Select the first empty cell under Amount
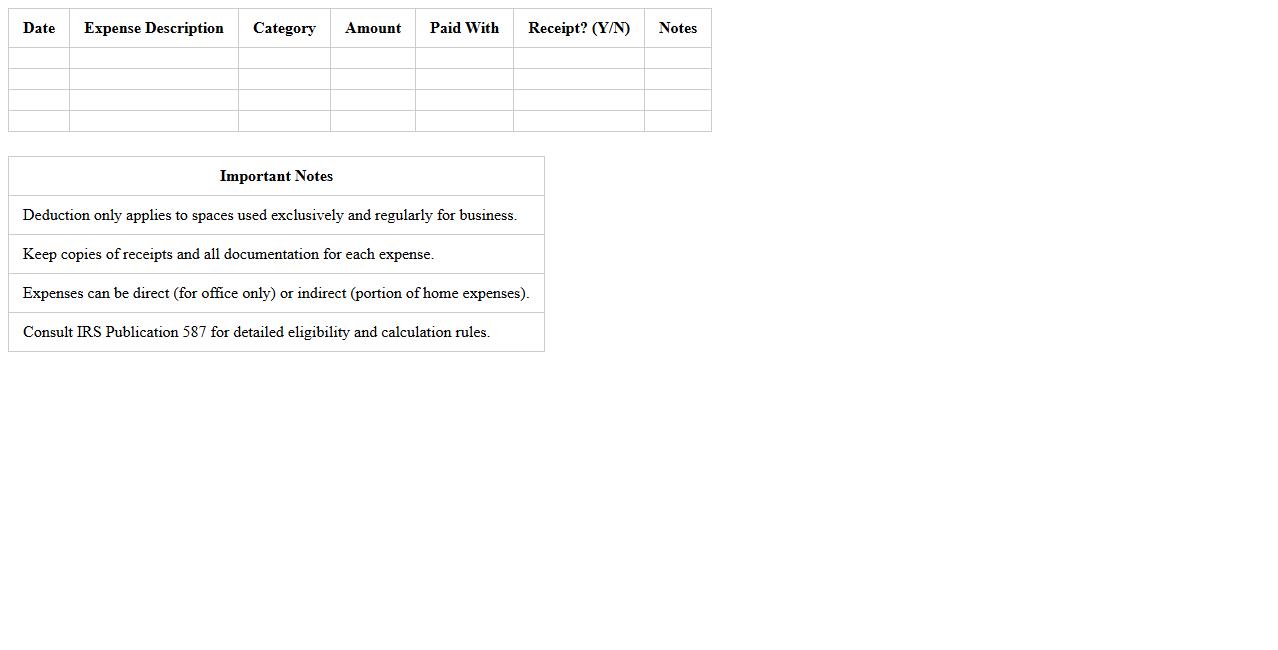1278x650 pixels. coord(373,58)
